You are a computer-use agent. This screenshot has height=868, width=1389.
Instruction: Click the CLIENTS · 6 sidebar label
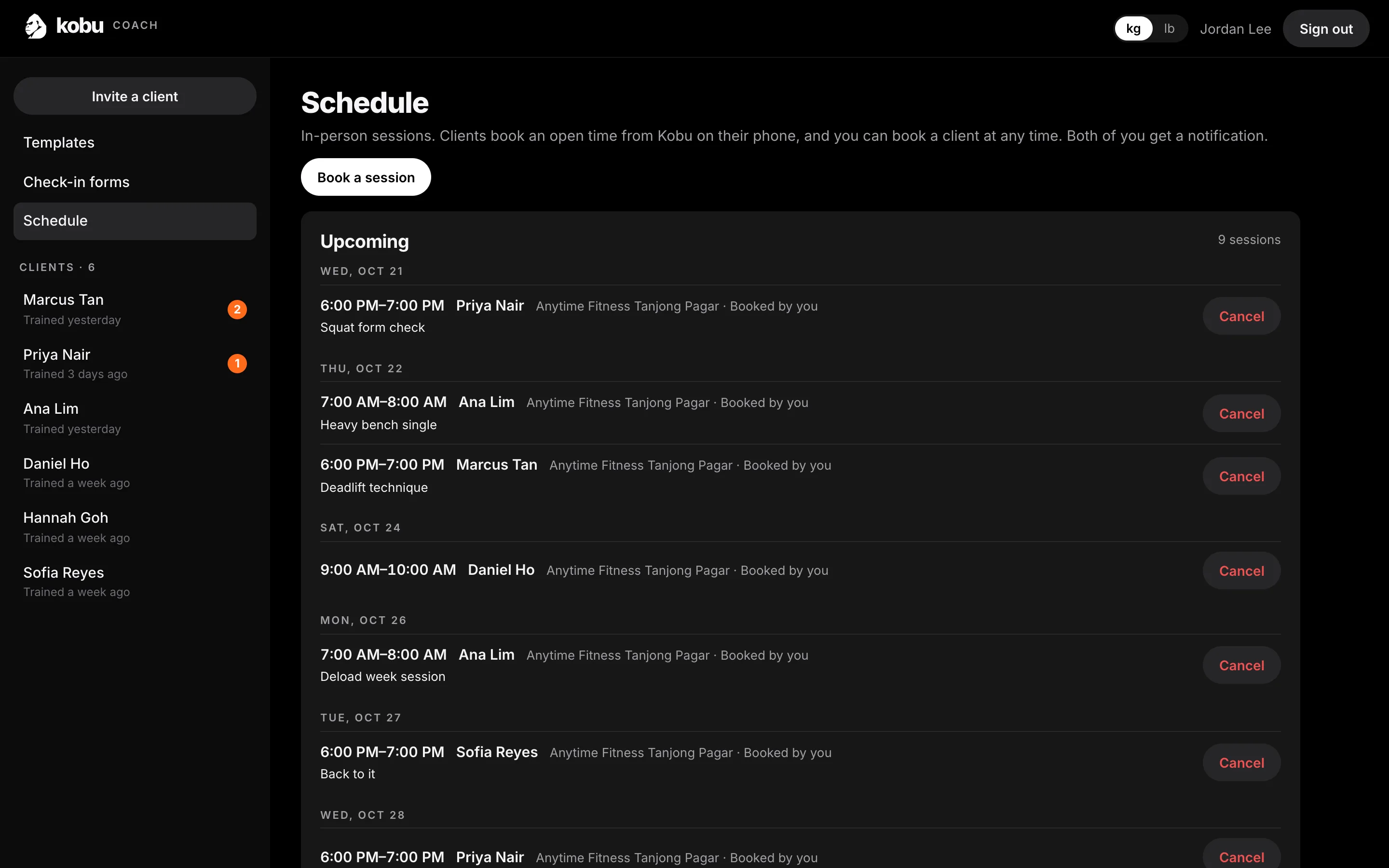(x=57, y=268)
